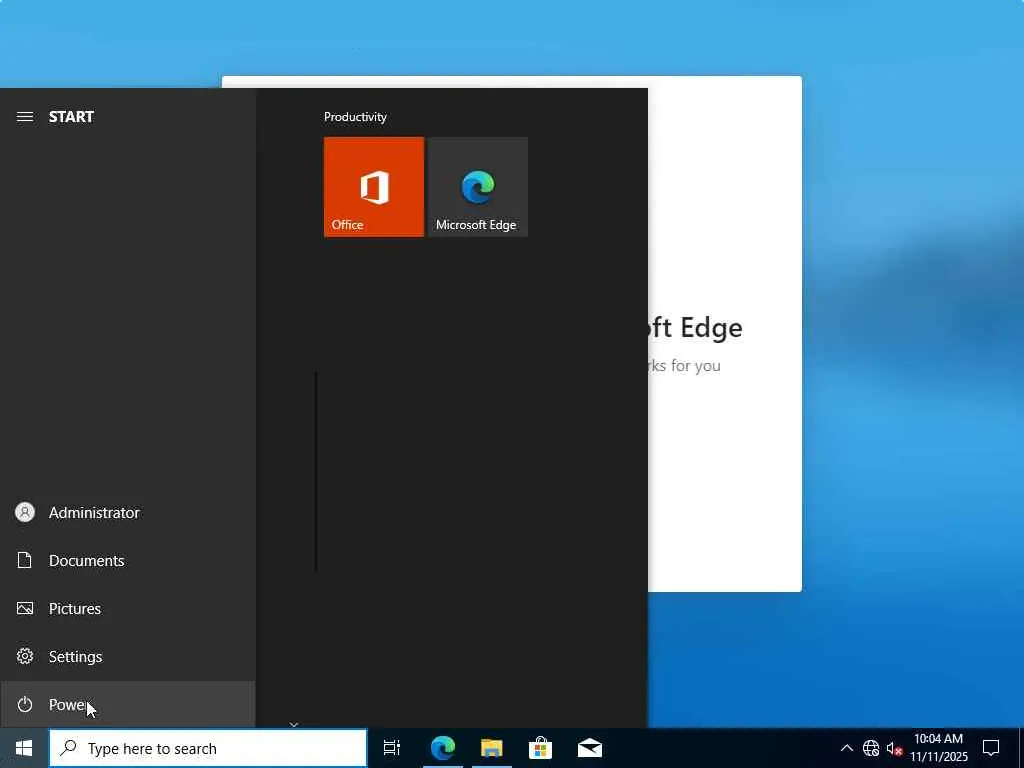Open the Action Center notifications icon
This screenshot has width=1024, height=768.
tap(991, 748)
